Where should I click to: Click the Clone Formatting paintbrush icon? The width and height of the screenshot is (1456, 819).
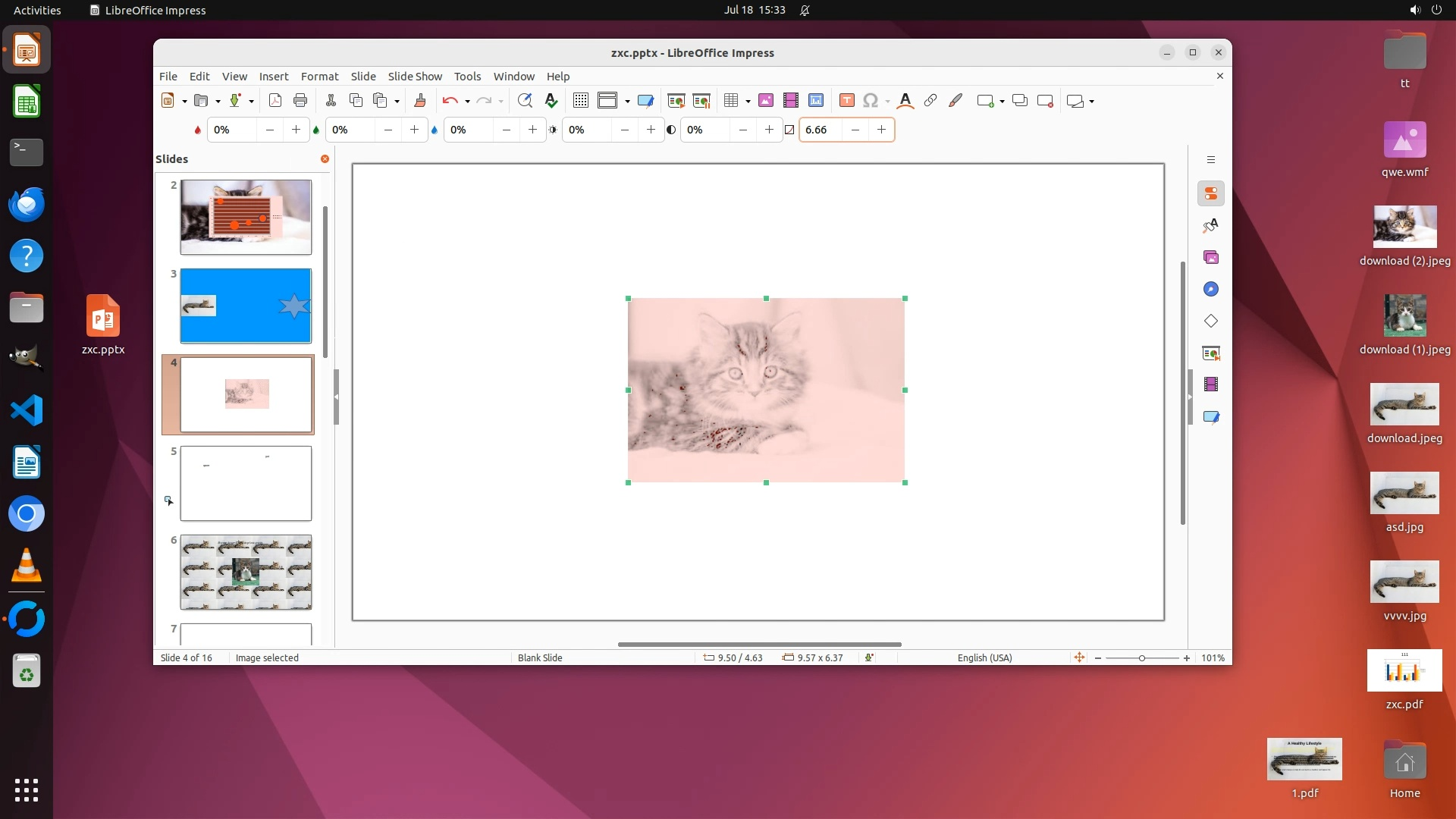(x=419, y=101)
